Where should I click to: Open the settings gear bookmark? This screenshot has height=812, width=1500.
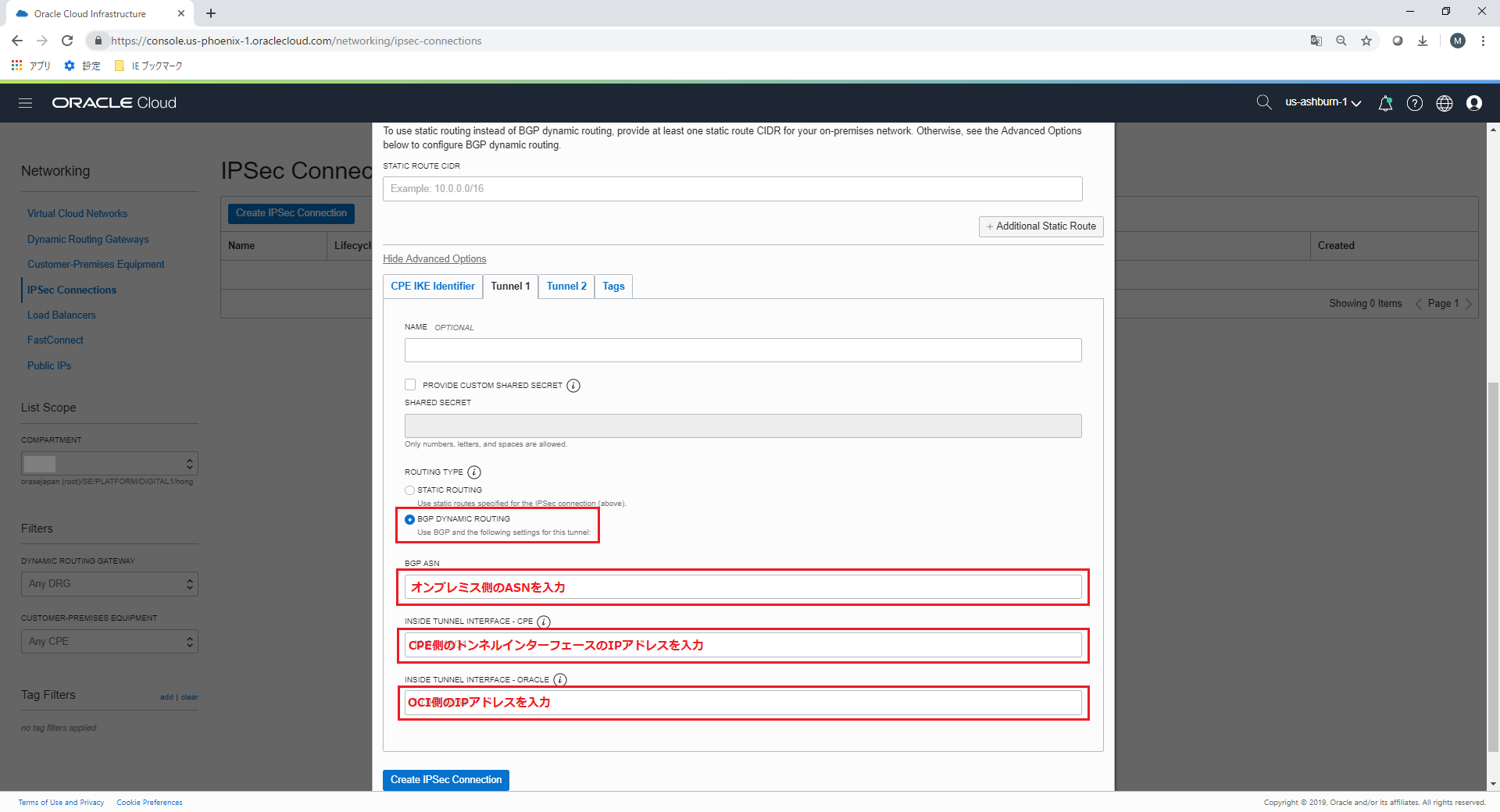tap(82, 66)
